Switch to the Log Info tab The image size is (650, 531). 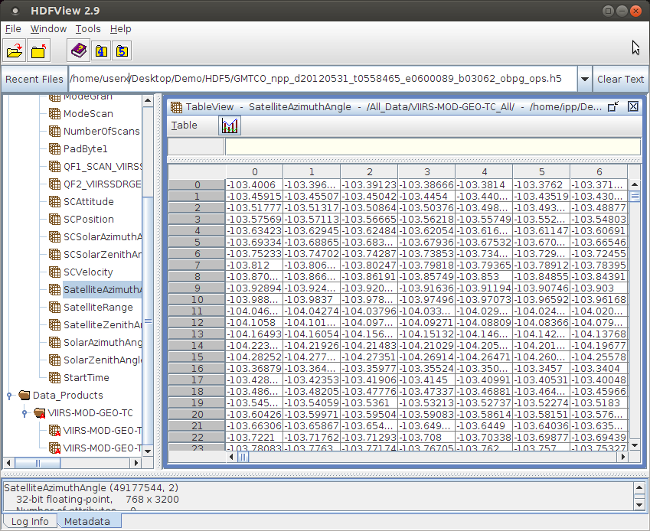(x=29, y=521)
